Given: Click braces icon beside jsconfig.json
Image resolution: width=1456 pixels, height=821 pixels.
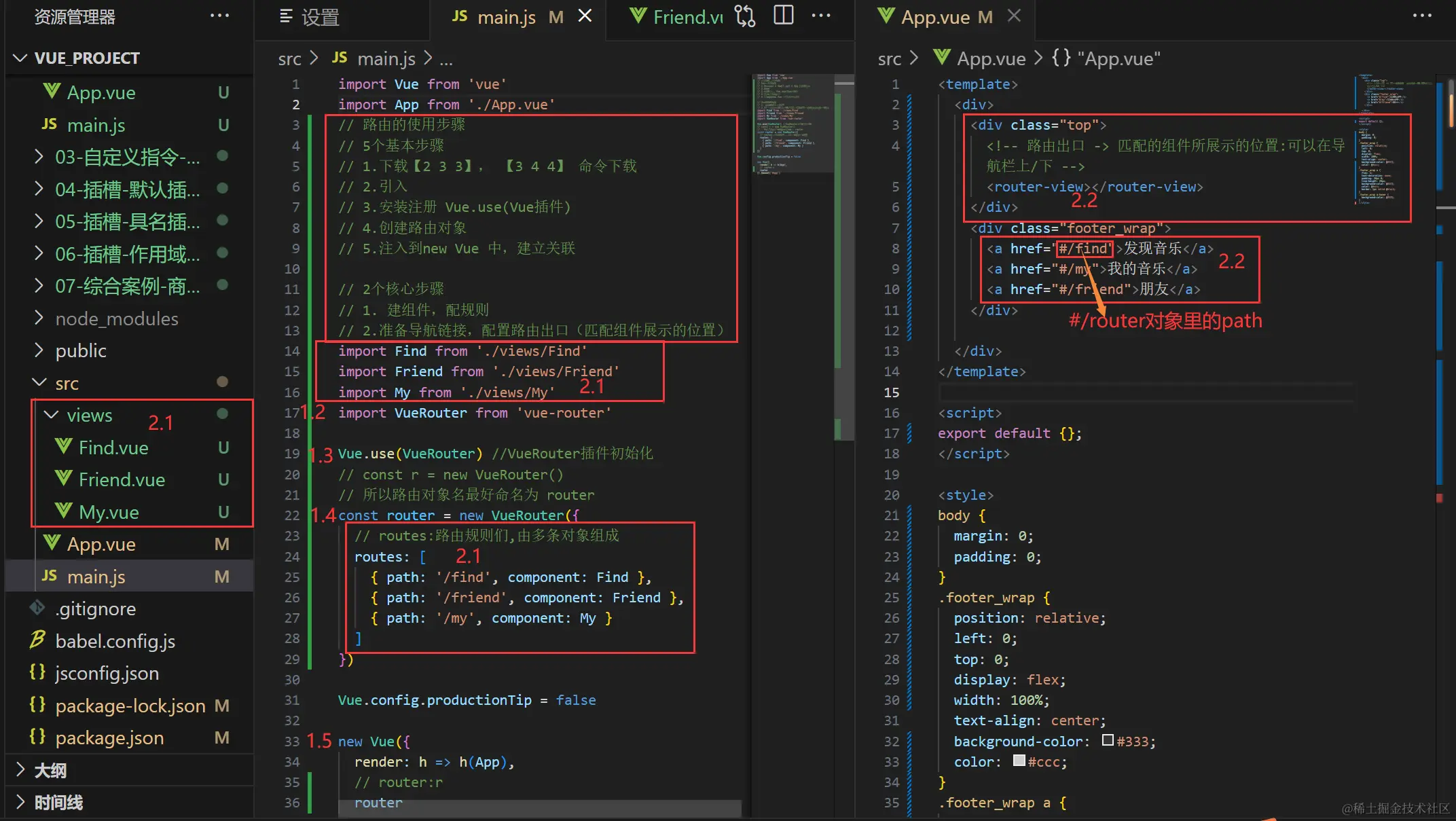Looking at the screenshot, I should tap(37, 672).
